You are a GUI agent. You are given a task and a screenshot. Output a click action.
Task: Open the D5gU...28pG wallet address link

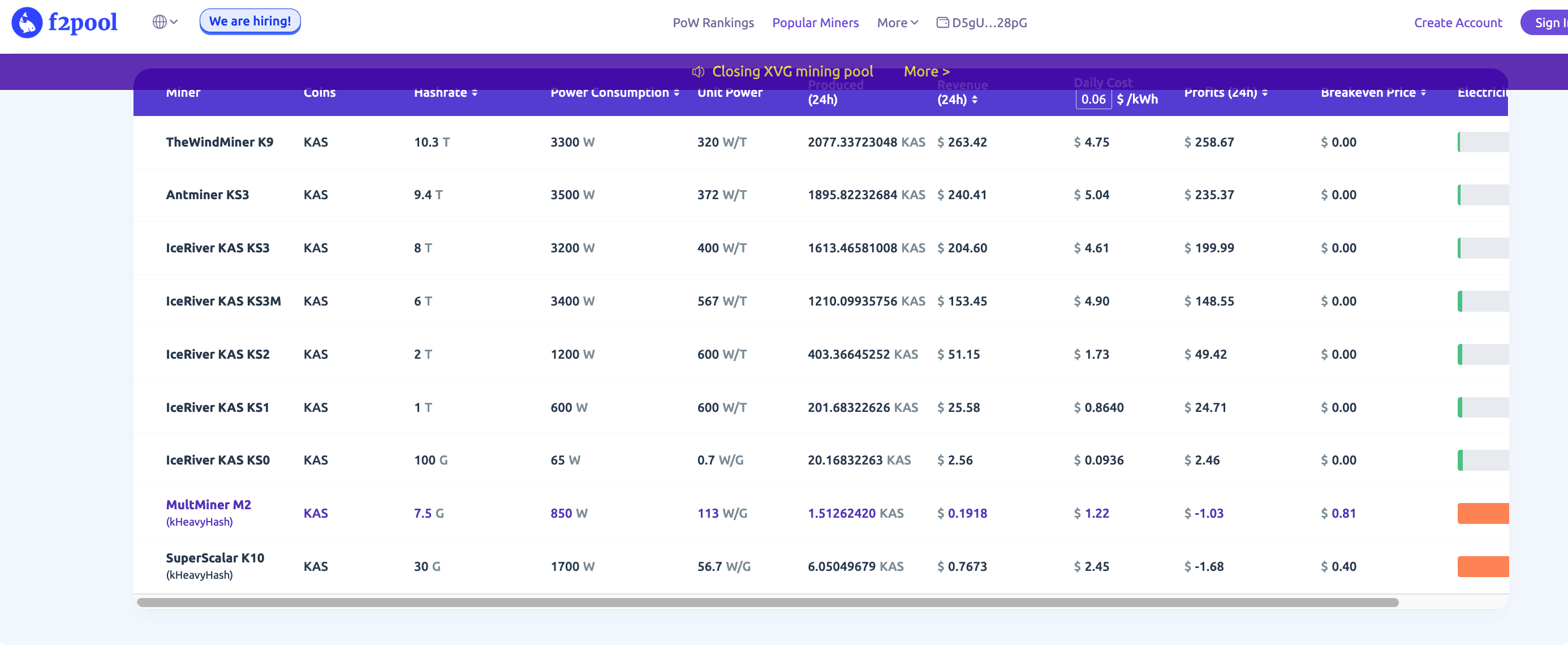[x=989, y=23]
